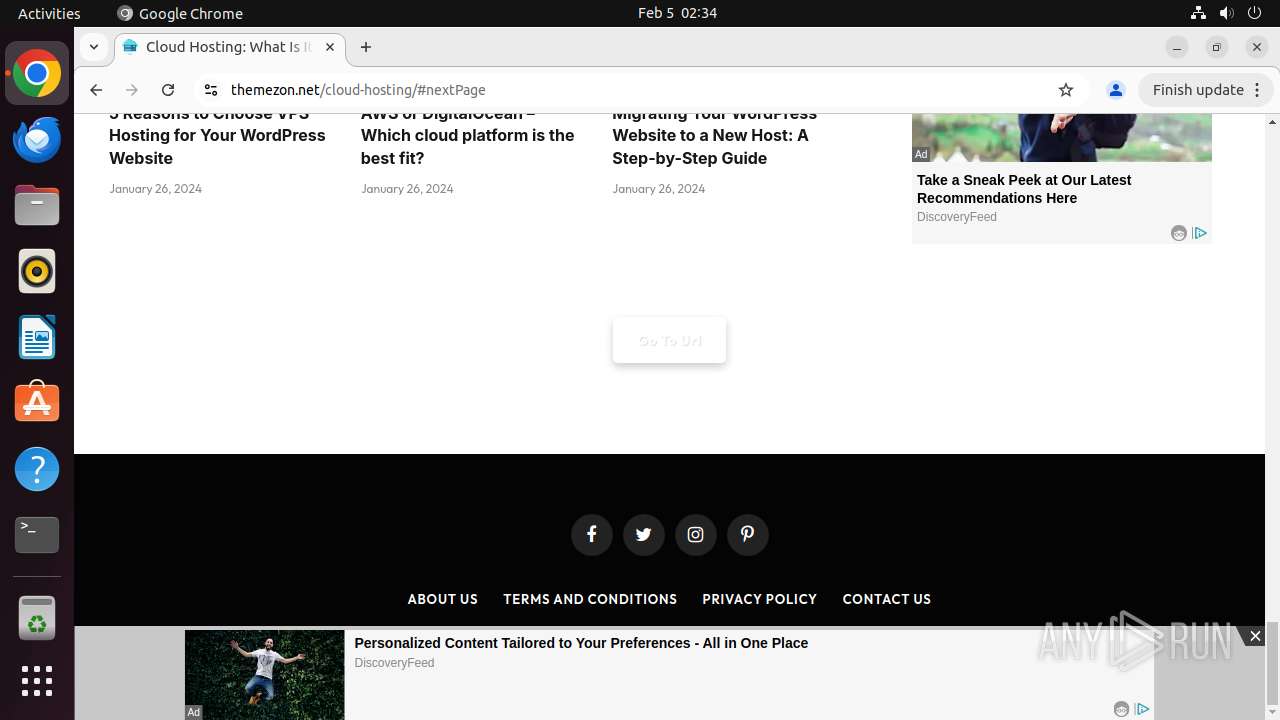Open the Activities overview
Viewport: 1280px width, 720px height.
(x=49, y=13)
